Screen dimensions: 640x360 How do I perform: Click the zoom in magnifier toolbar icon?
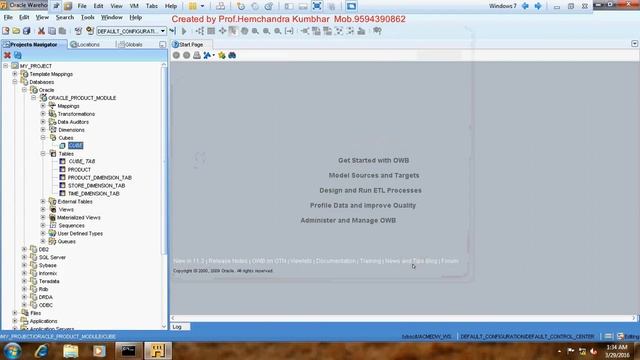(256, 31)
